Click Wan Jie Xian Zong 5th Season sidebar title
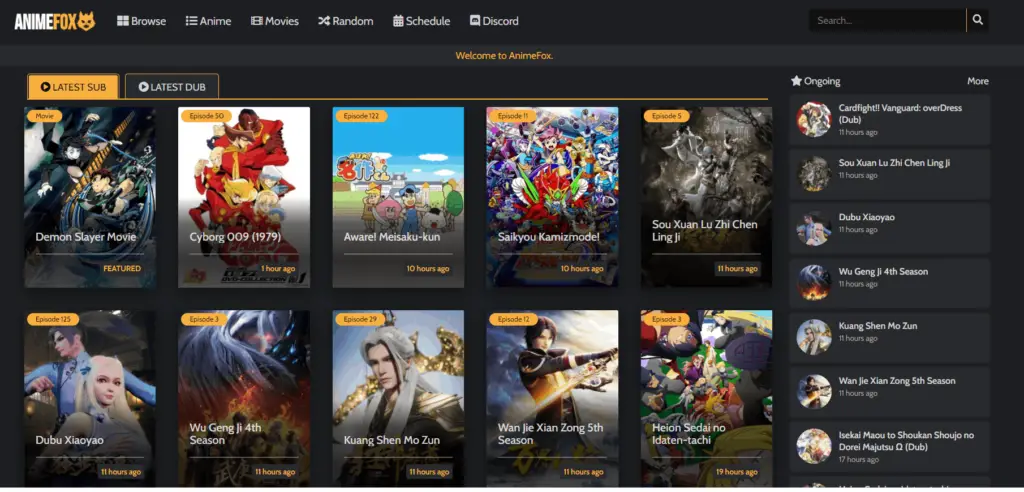The width and height of the screenshot is (1024, 492). click(x=897, y=380)
